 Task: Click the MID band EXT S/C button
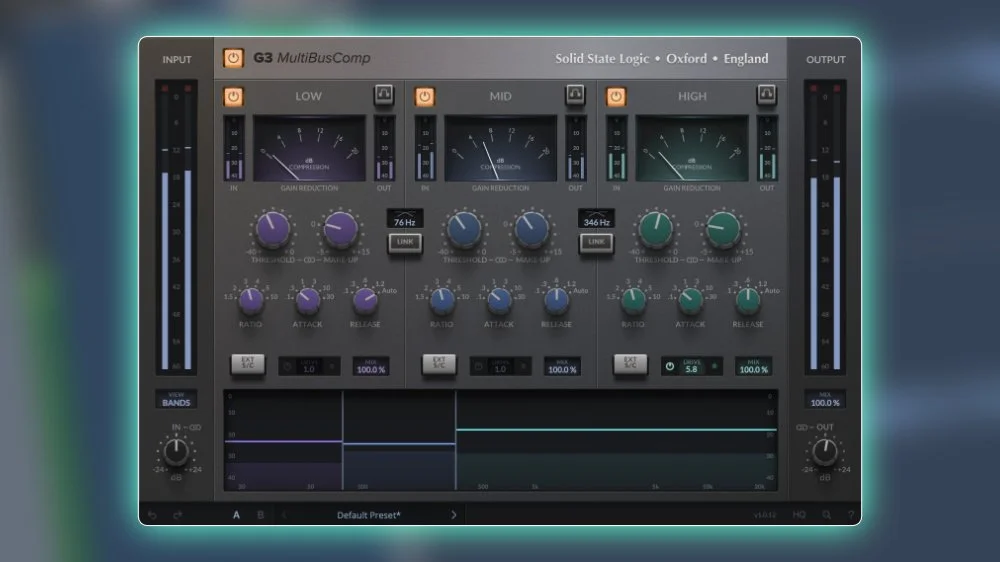pos(439,364)
